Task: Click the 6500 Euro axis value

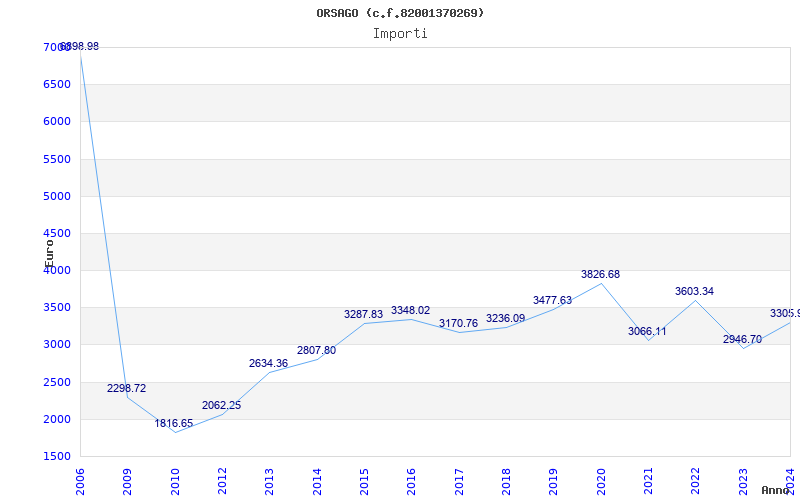Action: pos(57,85)
